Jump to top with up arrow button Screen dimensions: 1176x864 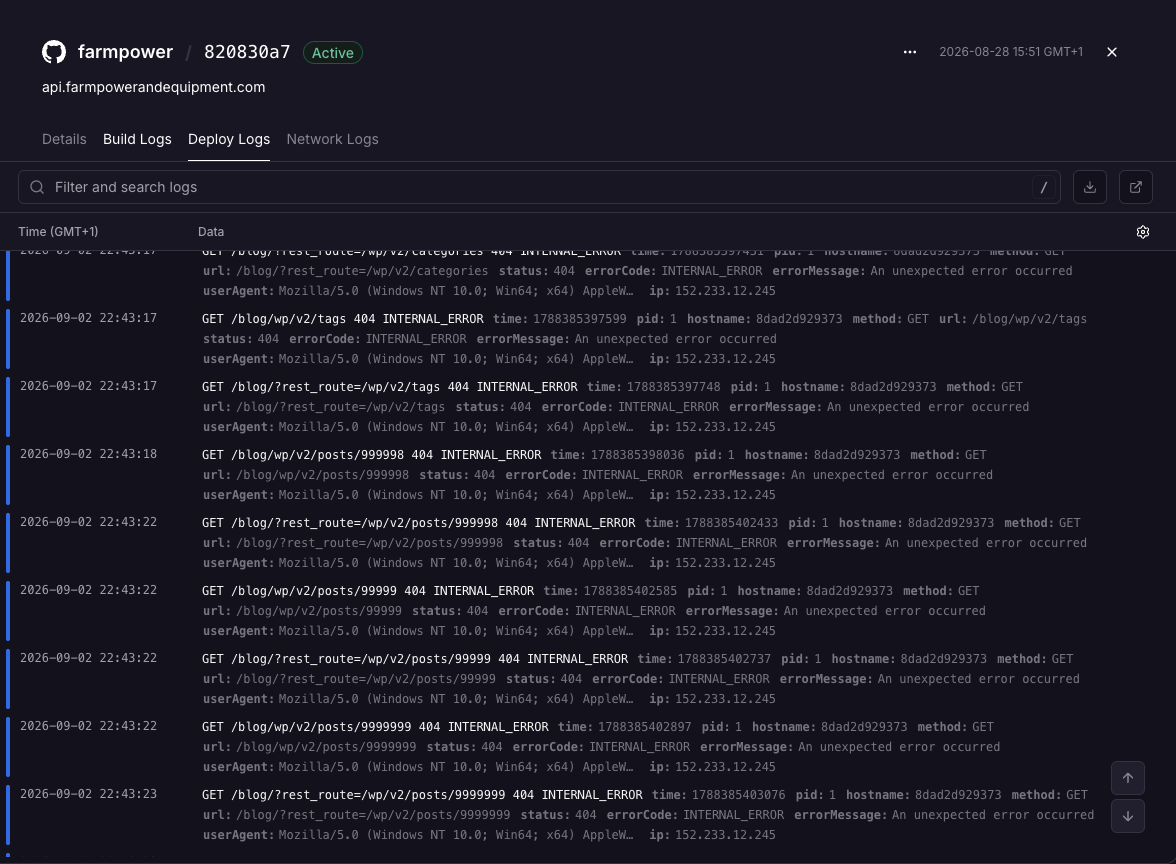1128,778
